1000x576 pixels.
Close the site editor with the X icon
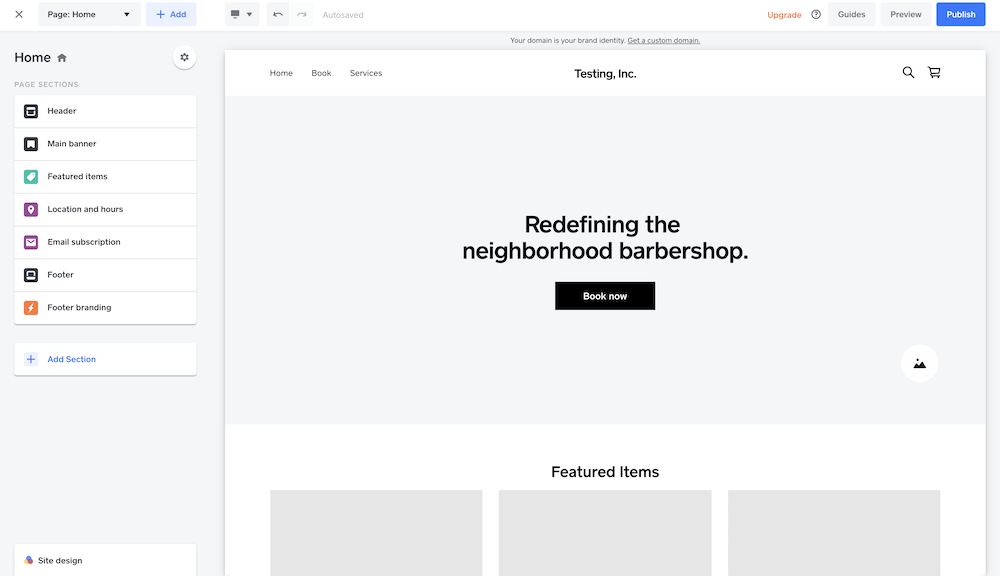click(19, 14)
